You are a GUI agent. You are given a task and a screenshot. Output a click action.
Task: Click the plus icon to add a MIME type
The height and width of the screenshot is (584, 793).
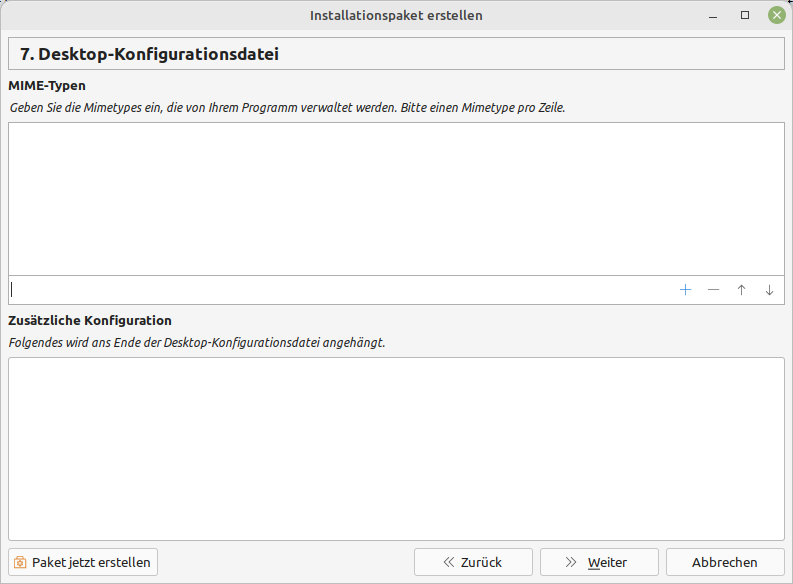point(685,290)
